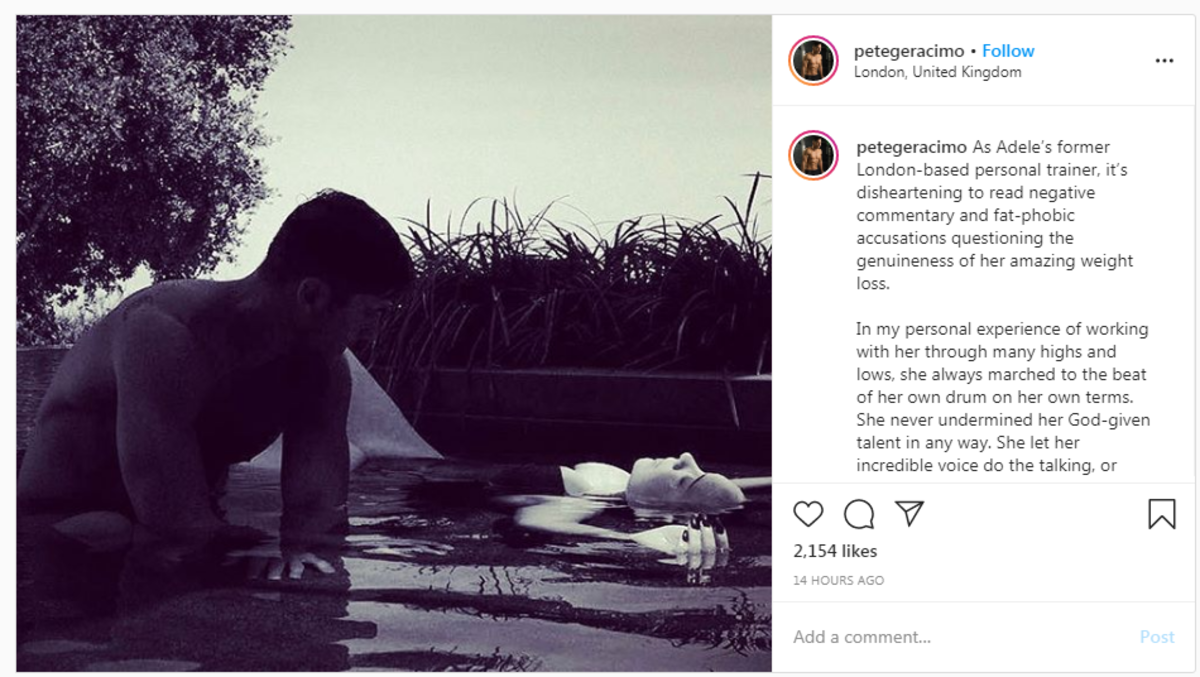Click the caption paragraph about Adele's weight loss

[1000, 215]
